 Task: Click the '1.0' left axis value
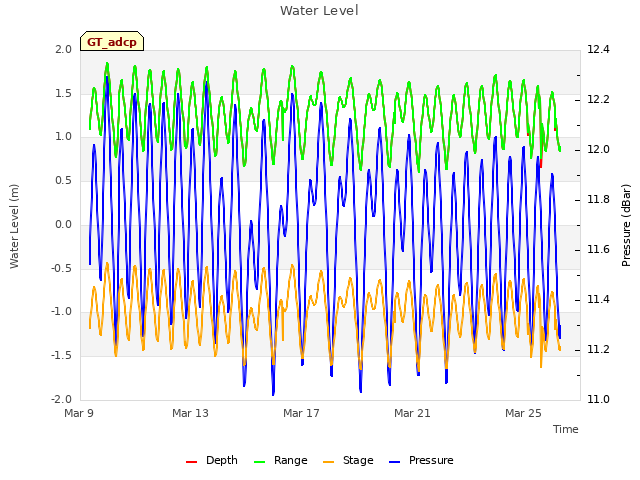pos(63,136)
